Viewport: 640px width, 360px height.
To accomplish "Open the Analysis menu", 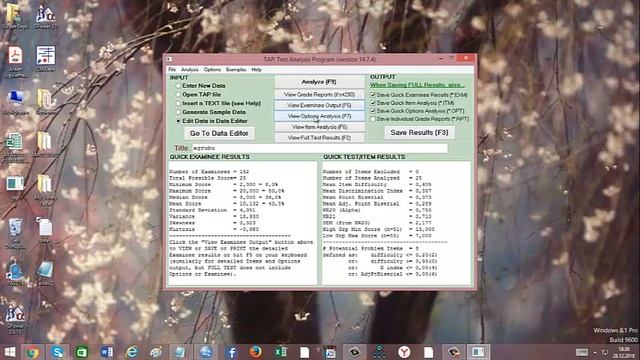I will coord(189,70).
